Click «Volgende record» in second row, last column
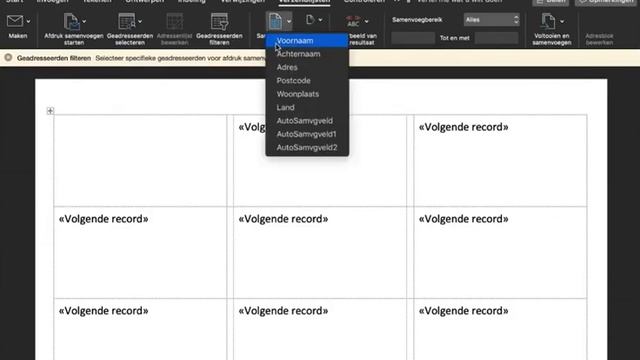Viewport: 640px width, 360px height. point(463,219)
